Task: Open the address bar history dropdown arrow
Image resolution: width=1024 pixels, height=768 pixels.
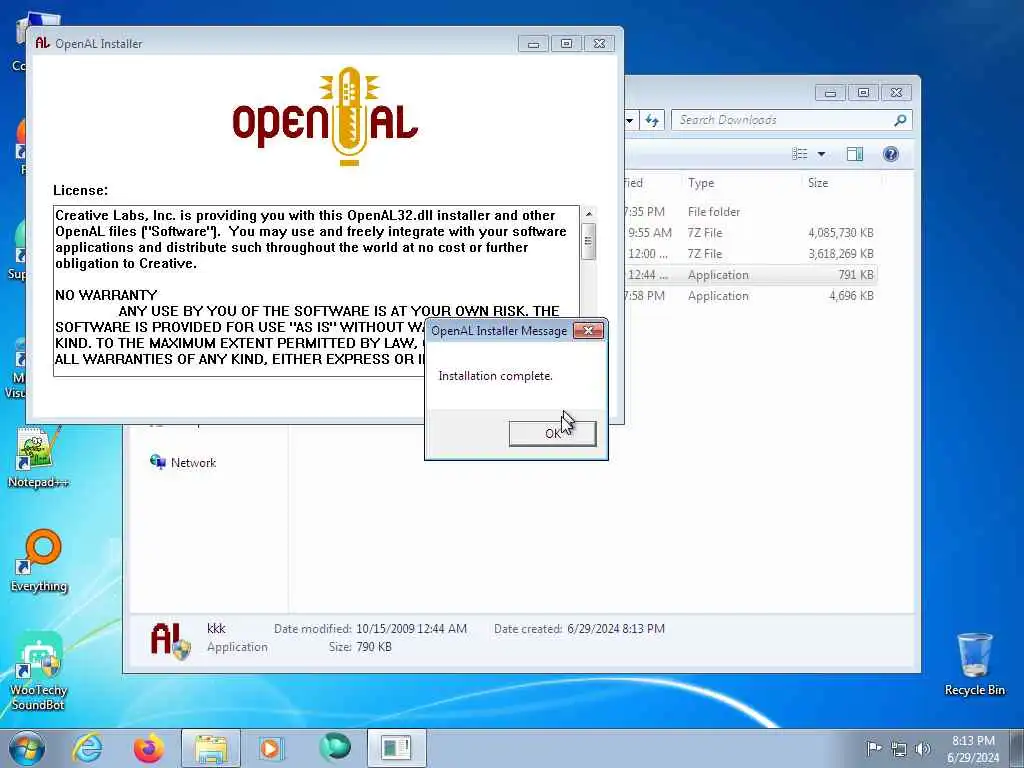Action: pyautogui.click(x=630, y=120)
